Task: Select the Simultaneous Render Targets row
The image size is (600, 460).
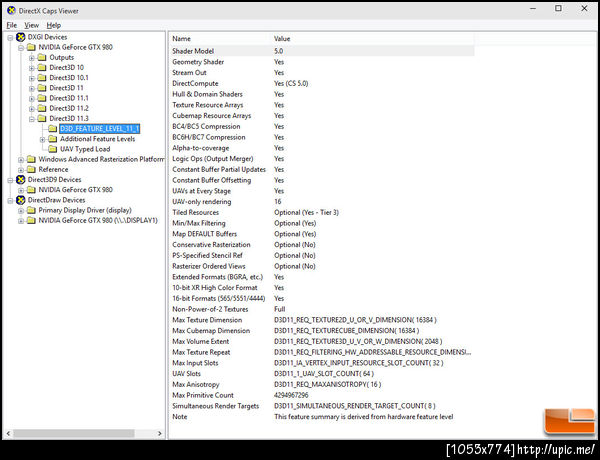Action: click(322, 406)
